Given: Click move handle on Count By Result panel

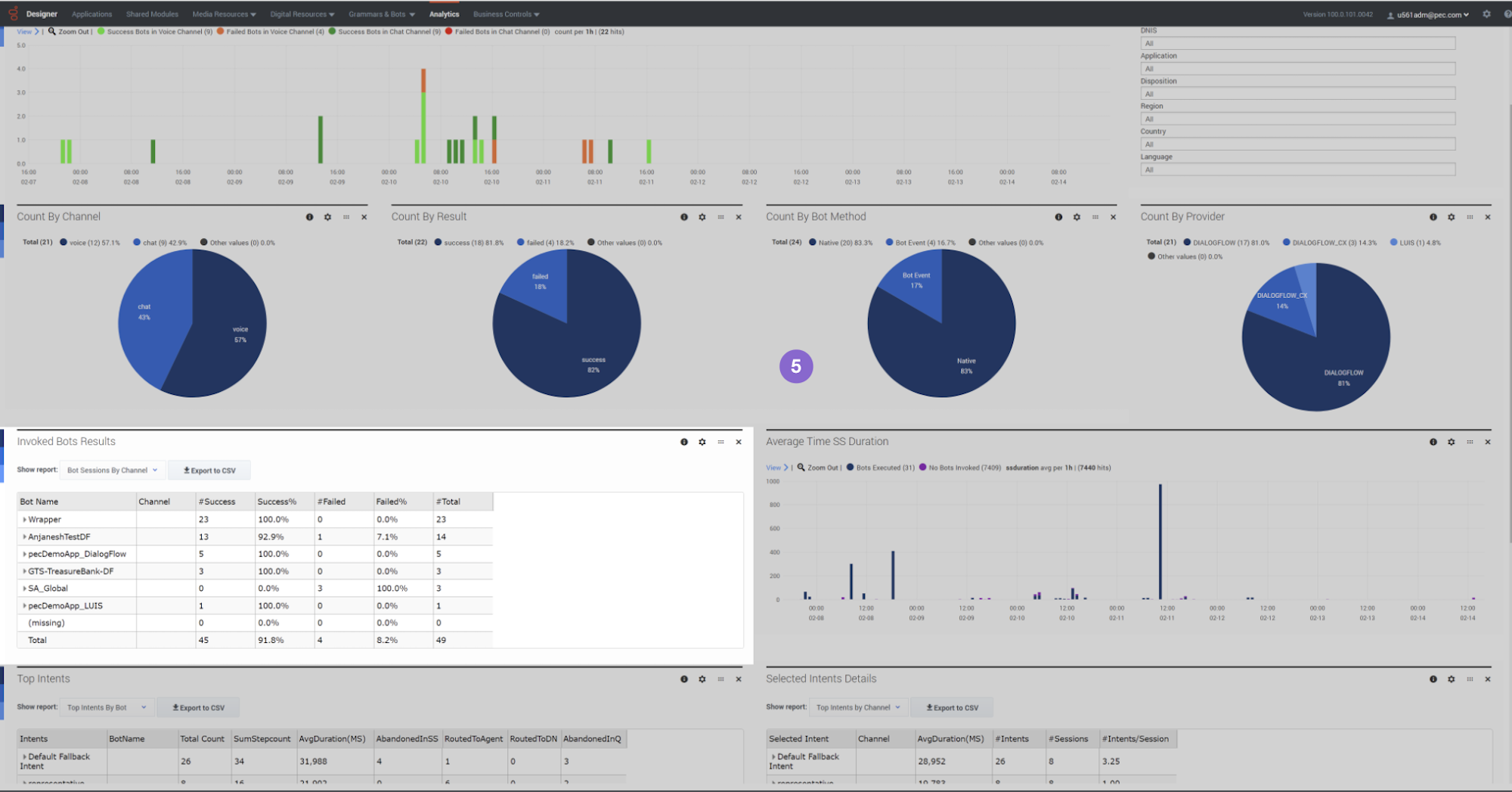Looking at the screenshot, I should tap(720, 217).
